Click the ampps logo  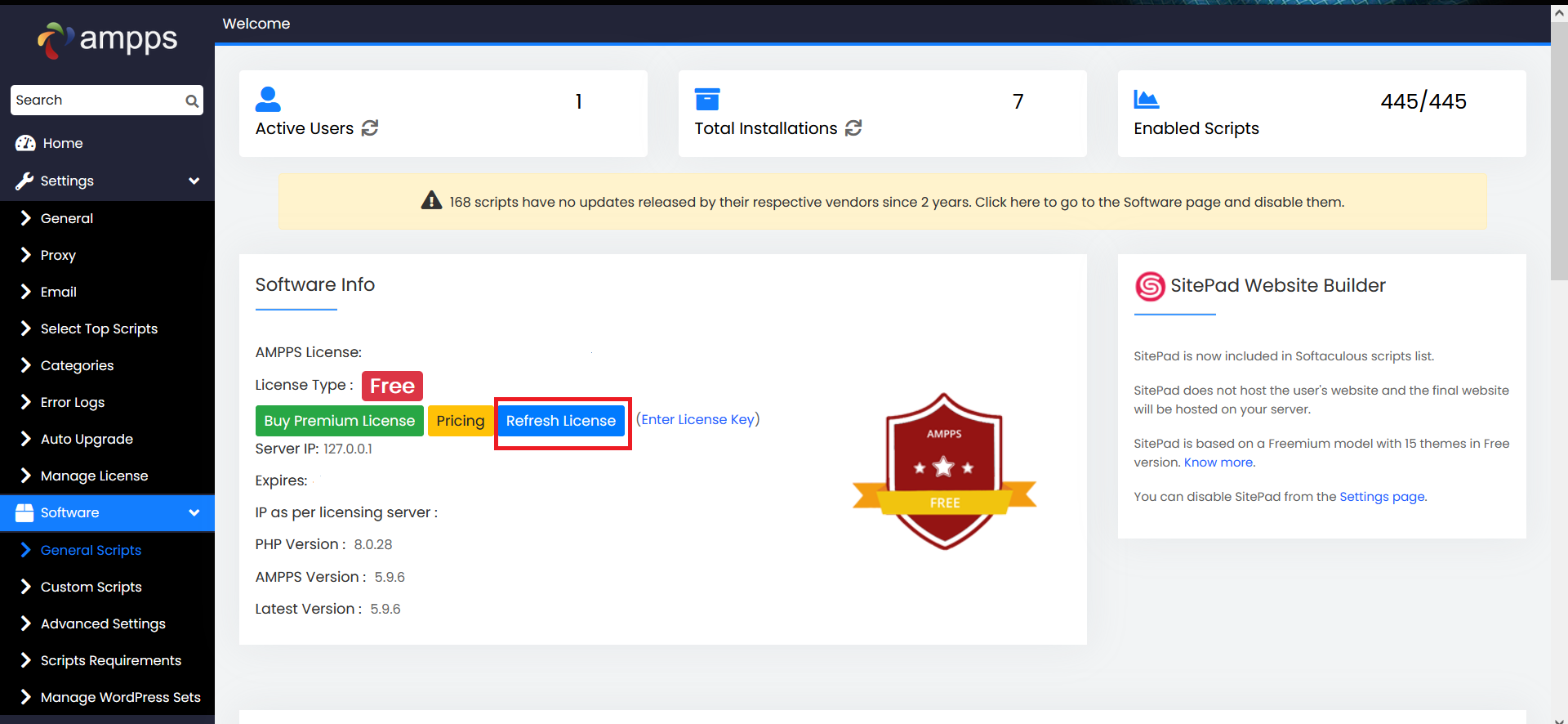click(107, 39)
